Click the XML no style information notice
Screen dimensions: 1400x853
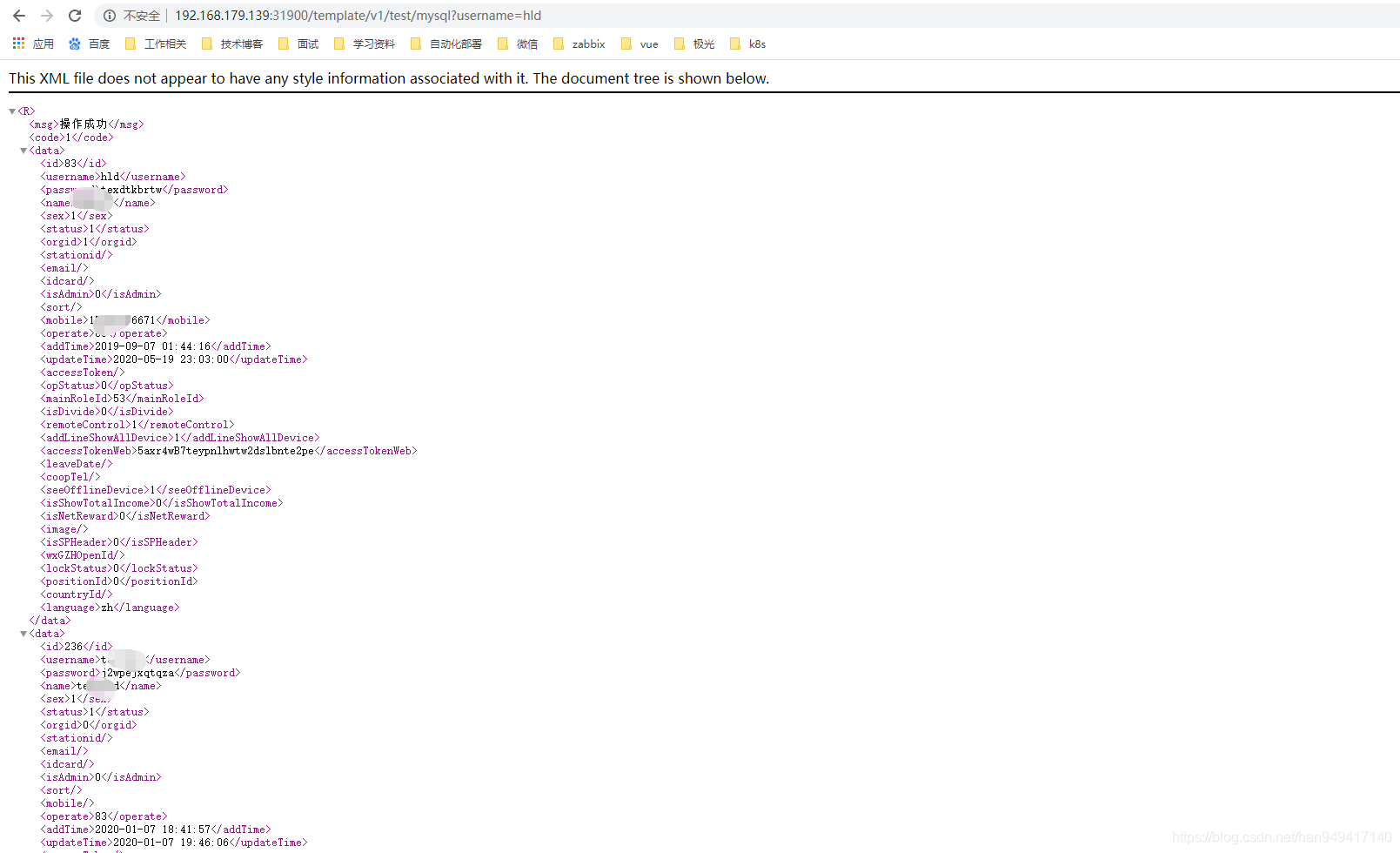[x=389, y=78]
